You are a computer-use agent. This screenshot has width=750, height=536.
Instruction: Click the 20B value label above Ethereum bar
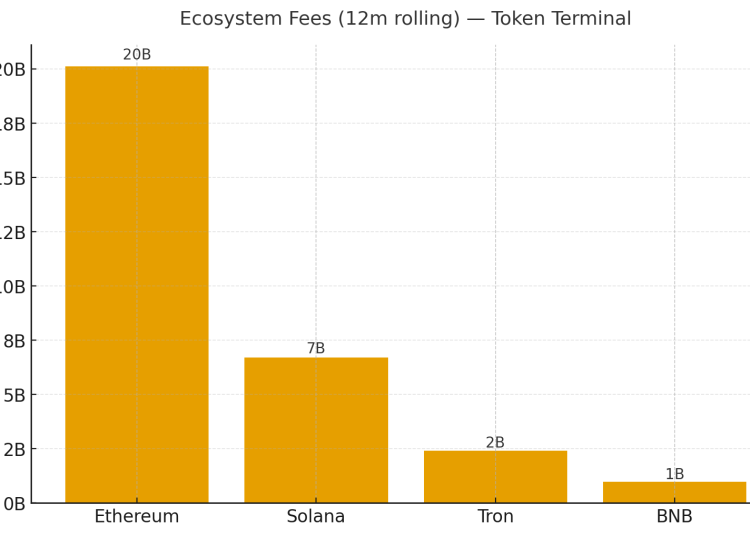tap(137, 55)
